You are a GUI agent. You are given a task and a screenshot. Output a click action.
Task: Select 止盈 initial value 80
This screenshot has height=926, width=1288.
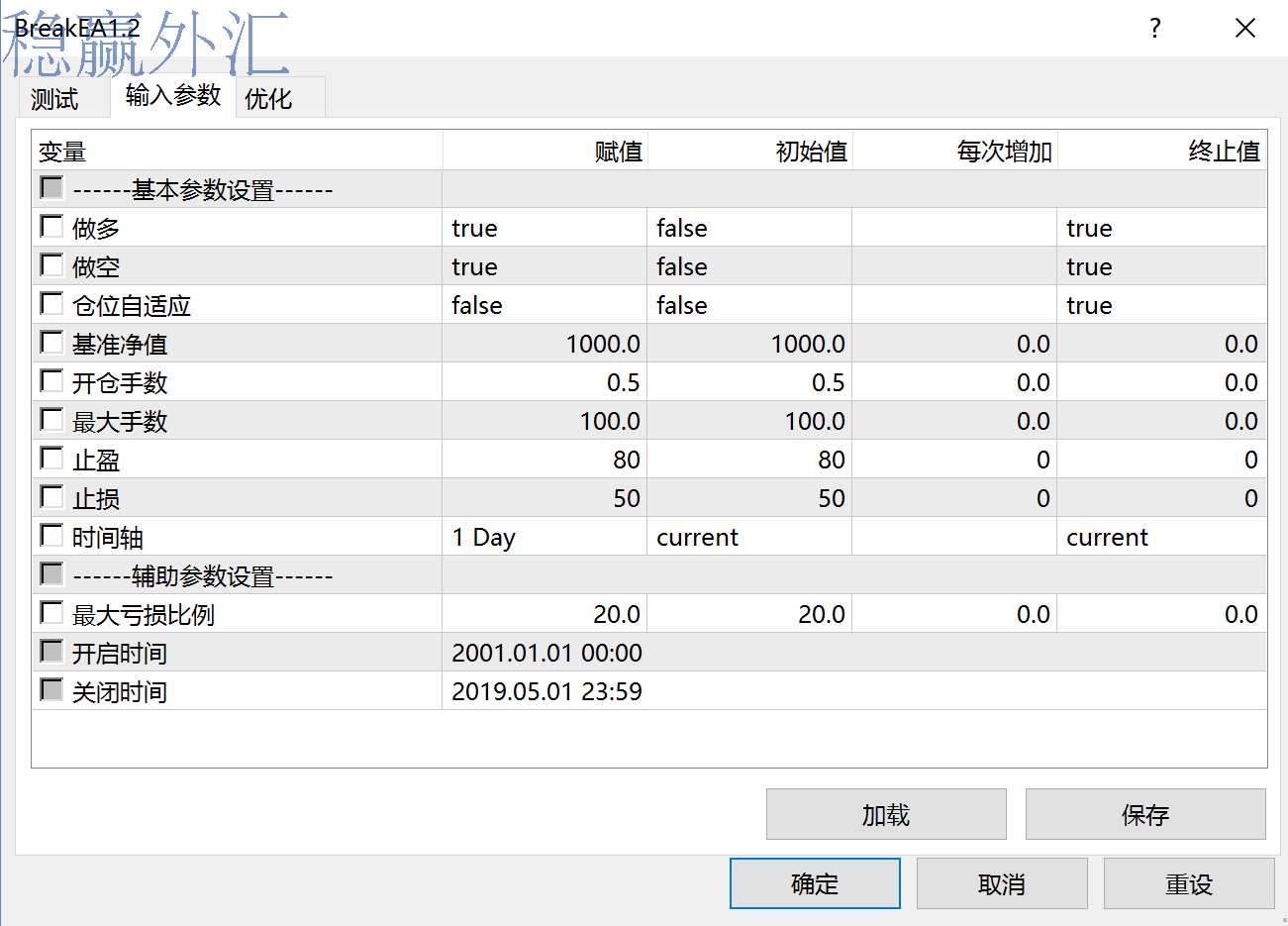click(749, 460)
